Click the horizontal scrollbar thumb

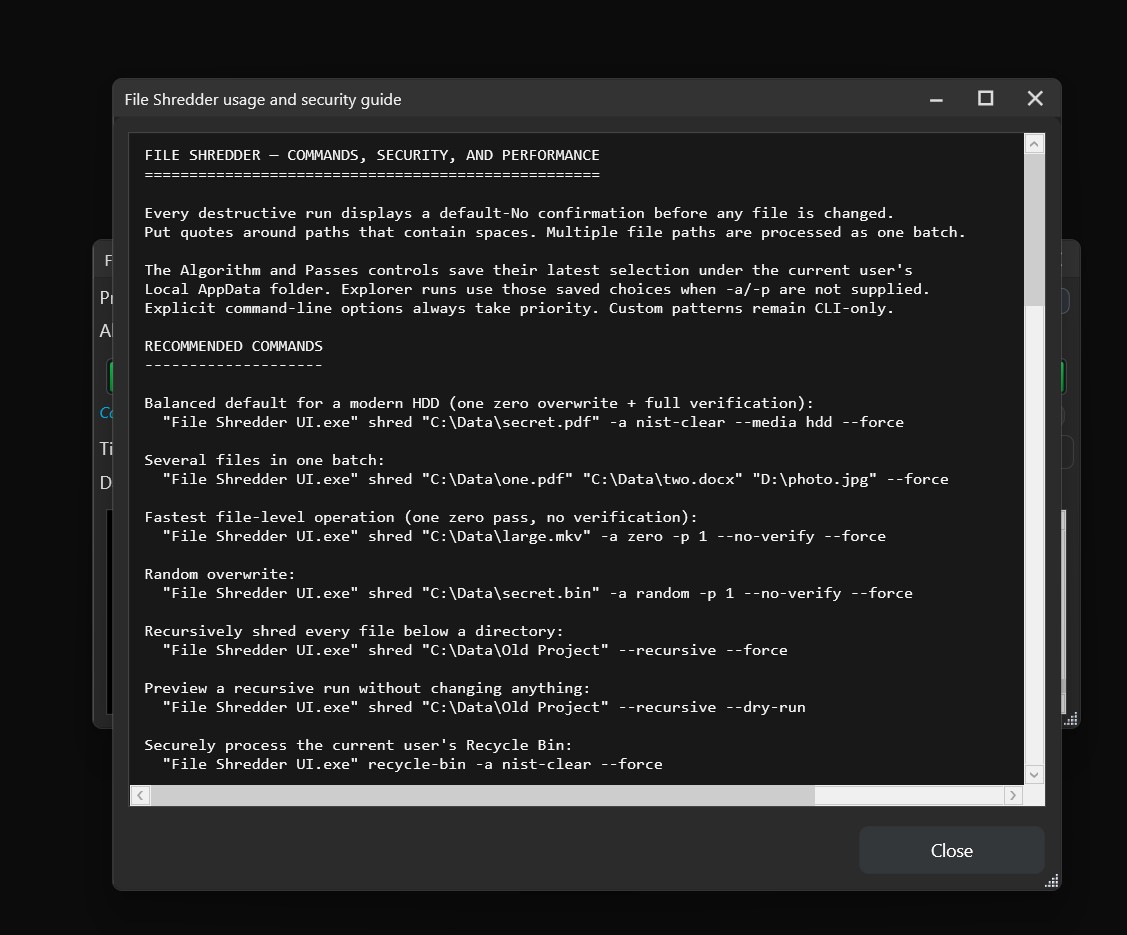[482, 795]
